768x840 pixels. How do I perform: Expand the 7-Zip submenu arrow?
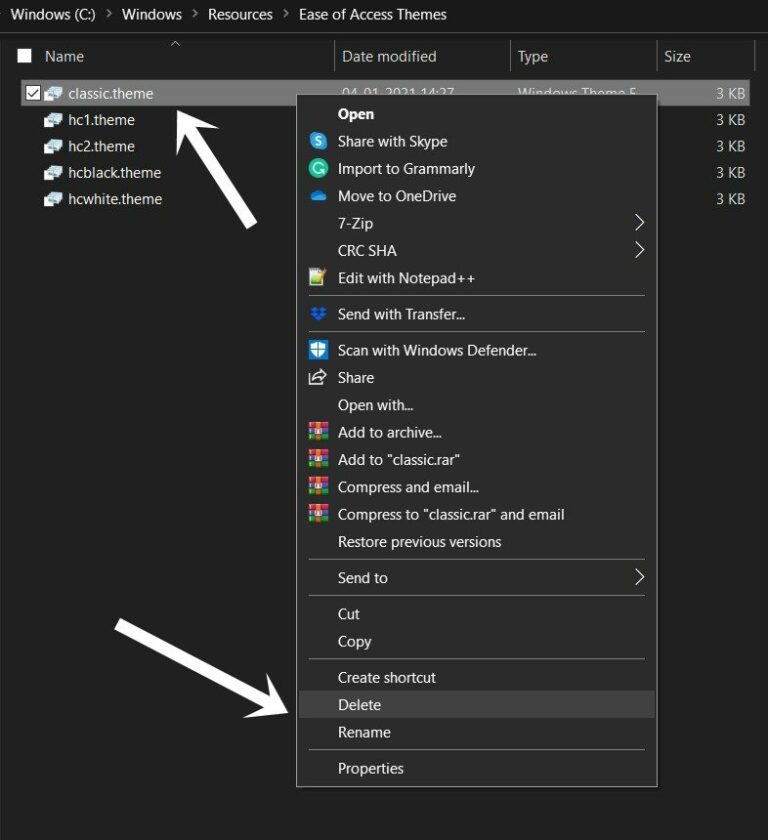pos(639,222)
